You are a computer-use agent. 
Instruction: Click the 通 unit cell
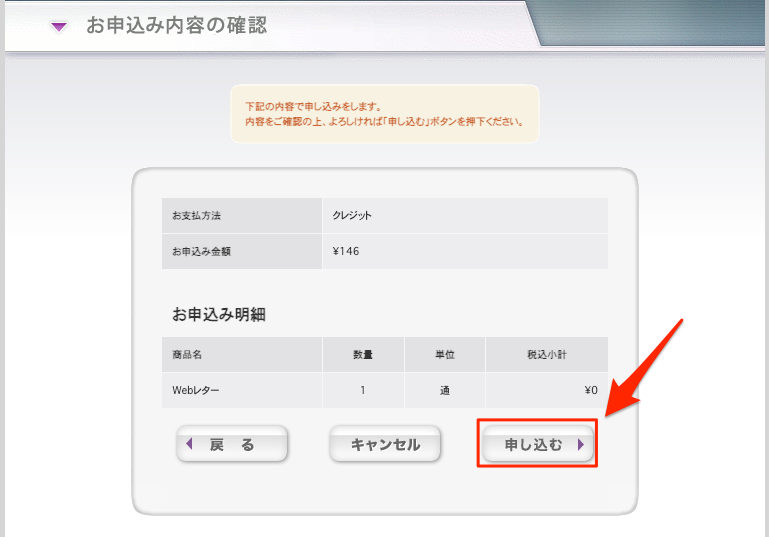pos(445,390)
